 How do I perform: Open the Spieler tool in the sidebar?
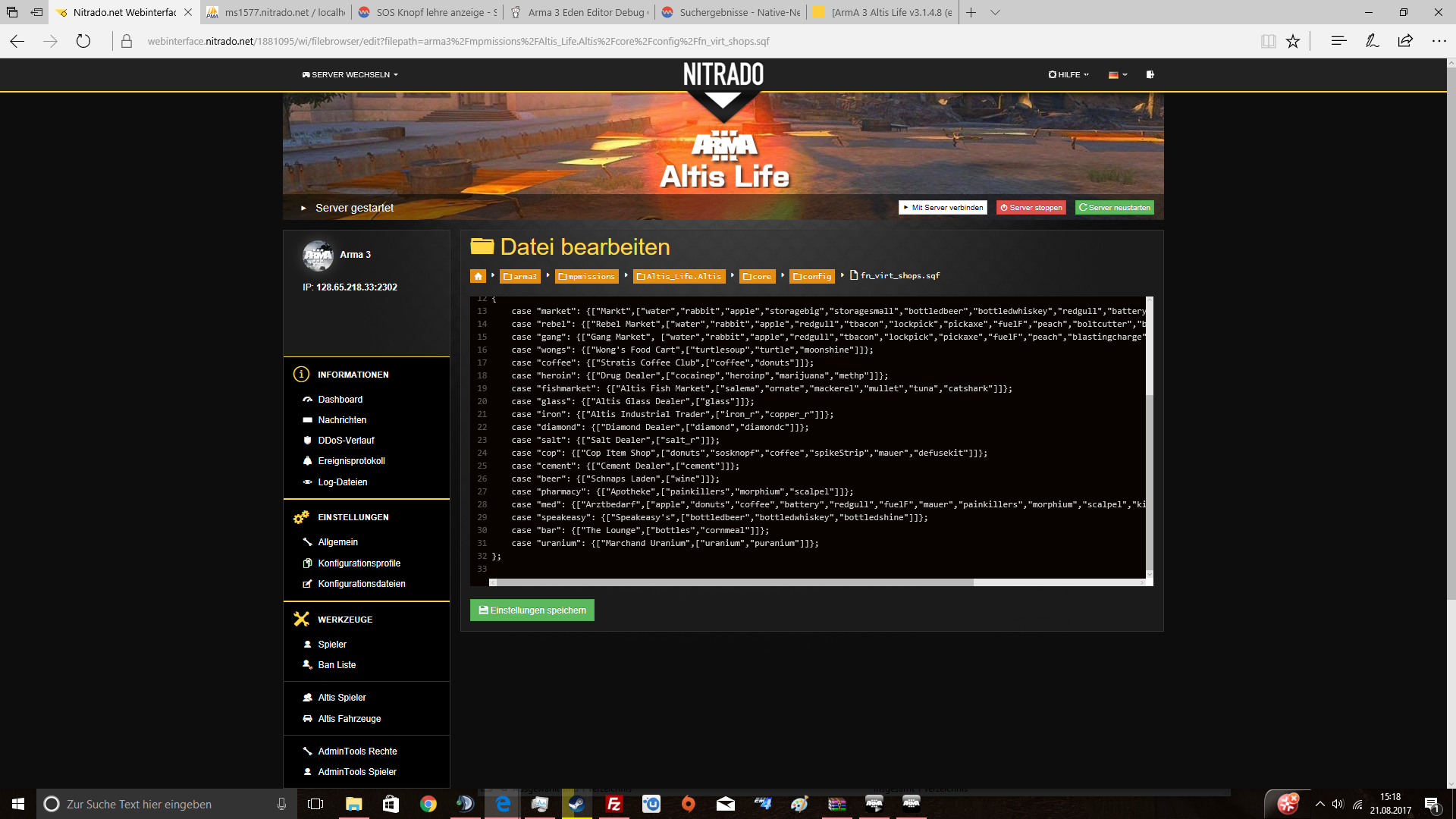tap(331, 645)
